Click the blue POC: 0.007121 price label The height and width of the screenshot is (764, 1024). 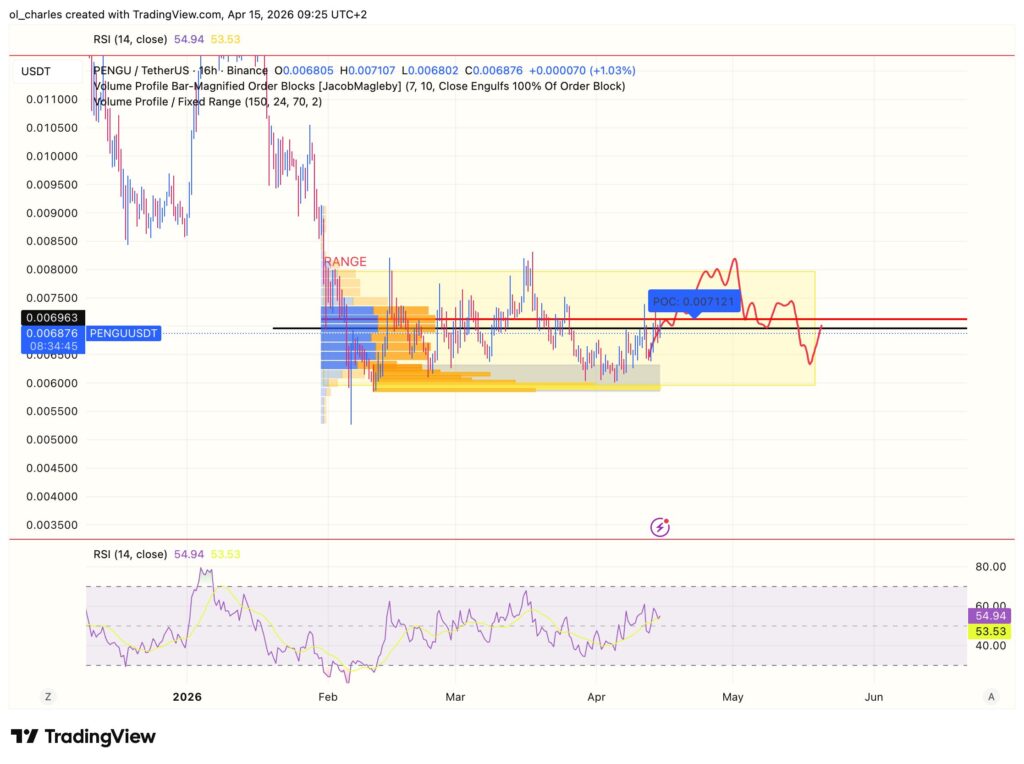(695, 300)
